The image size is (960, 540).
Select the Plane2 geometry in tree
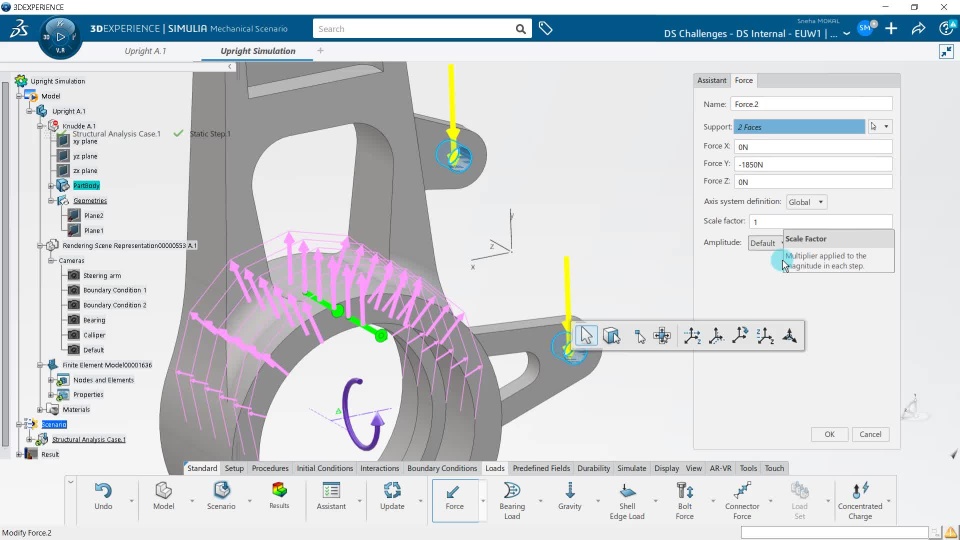coord(94,216)
